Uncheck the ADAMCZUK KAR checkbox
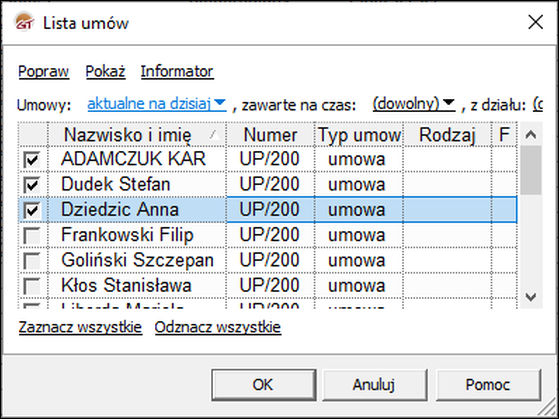 tap(32, 160)
